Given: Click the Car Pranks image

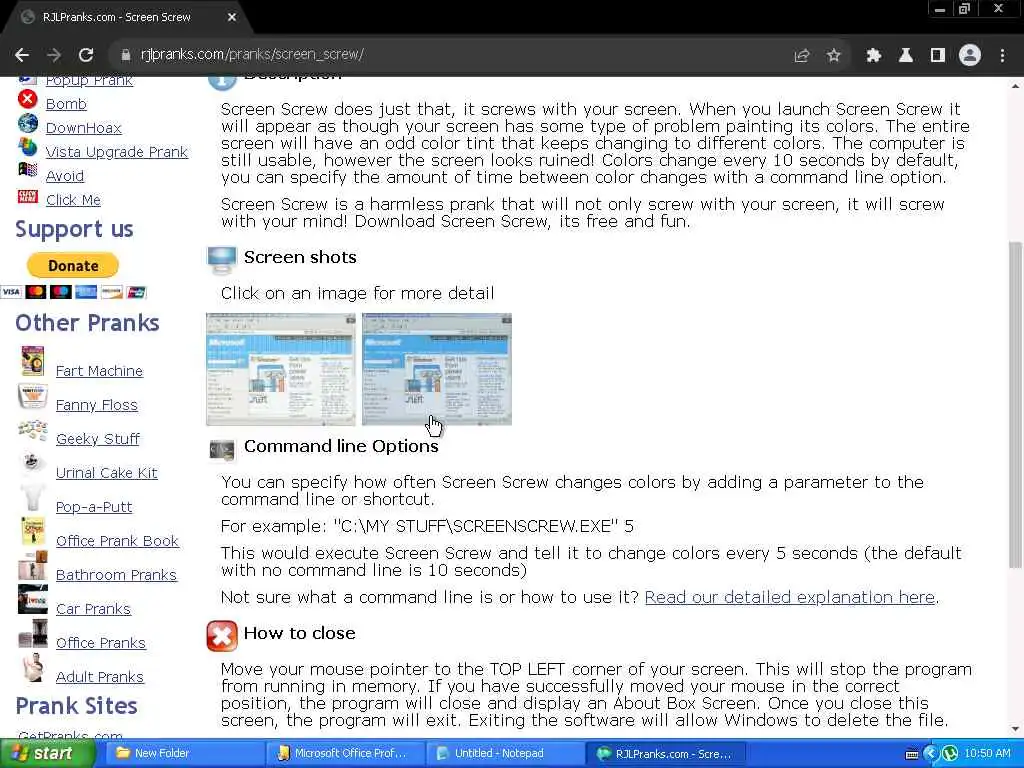Looking at the screenshot, I should tap(32, 600).
